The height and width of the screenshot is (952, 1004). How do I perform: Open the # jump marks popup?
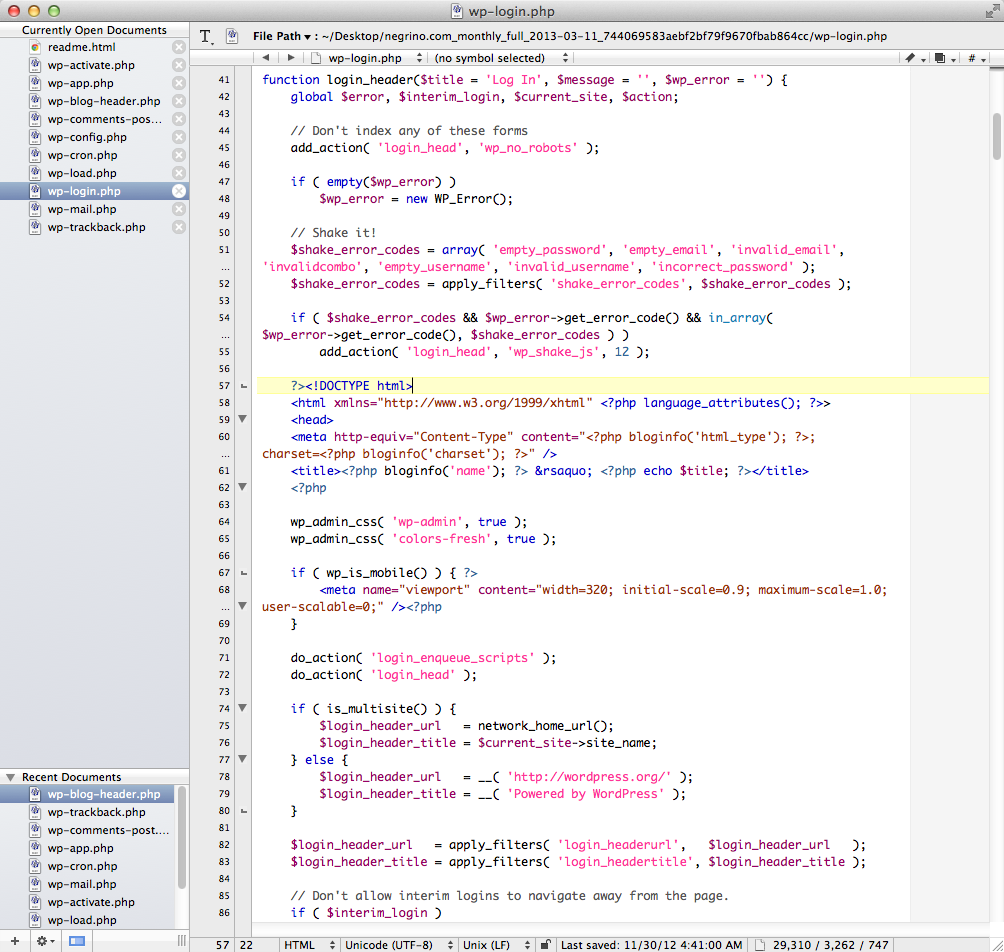976,58
